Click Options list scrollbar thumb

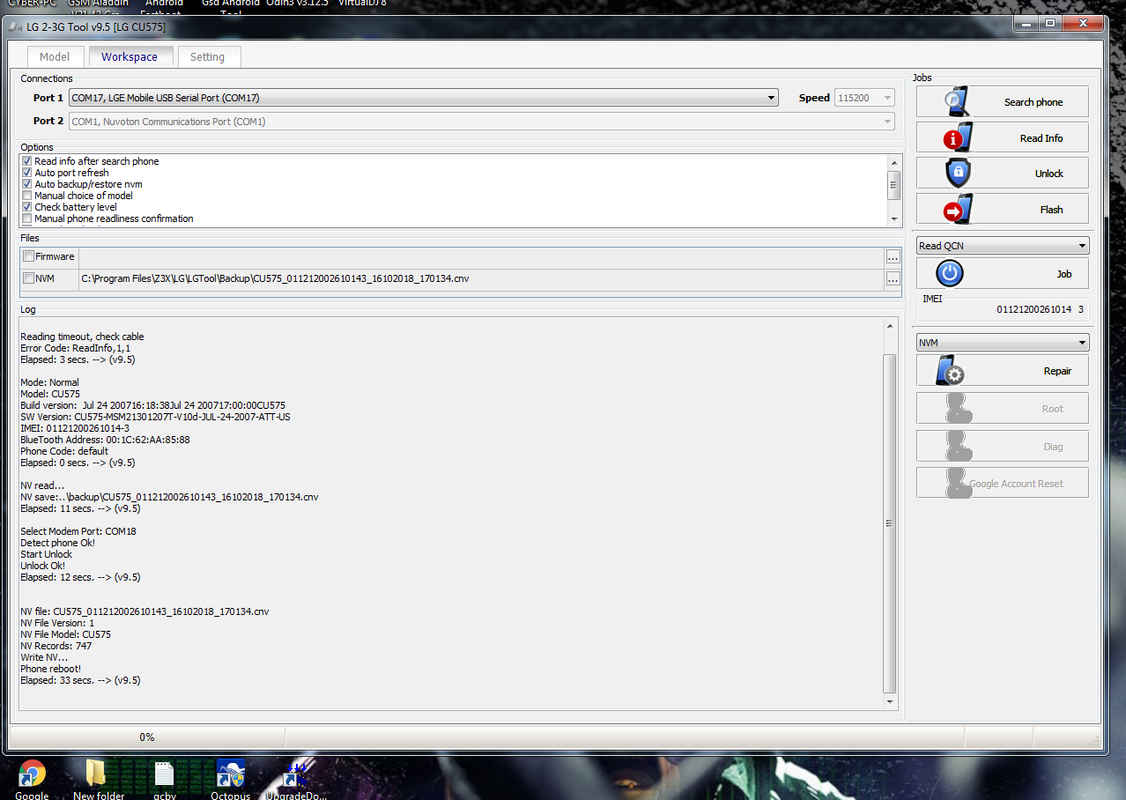894,185
